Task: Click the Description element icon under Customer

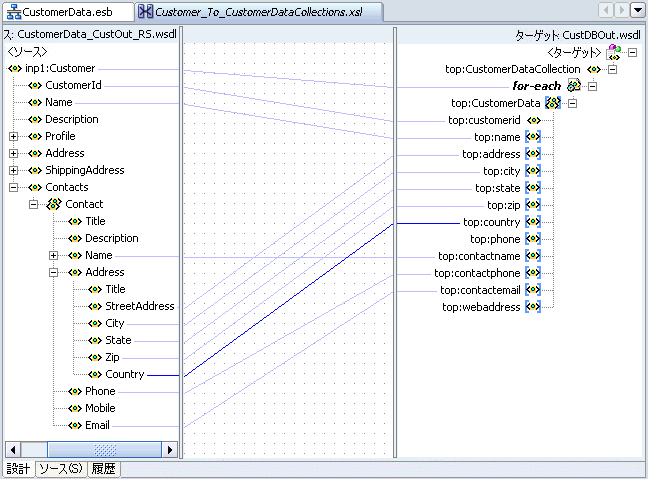Action: point(35,119)
